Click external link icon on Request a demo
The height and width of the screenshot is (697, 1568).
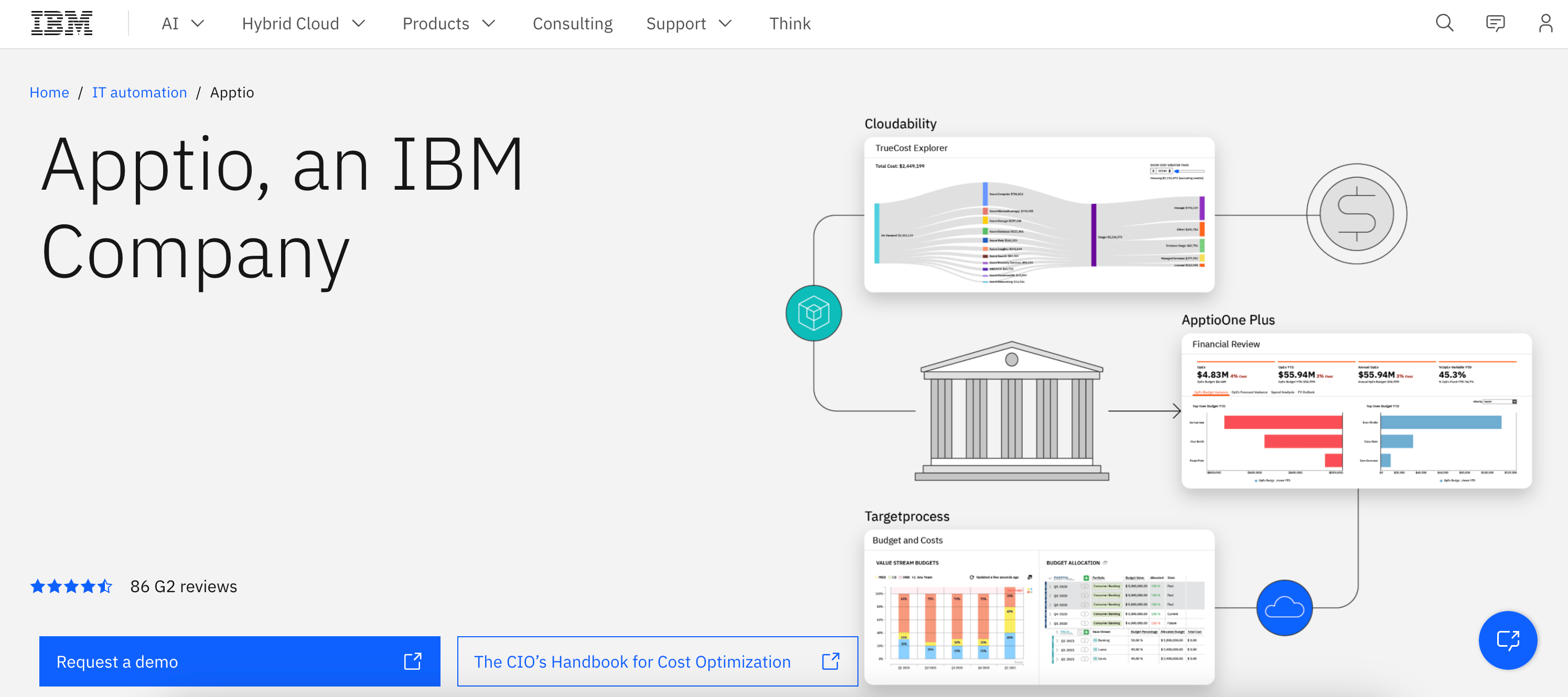pyautogui.click(x=413, y=661)
